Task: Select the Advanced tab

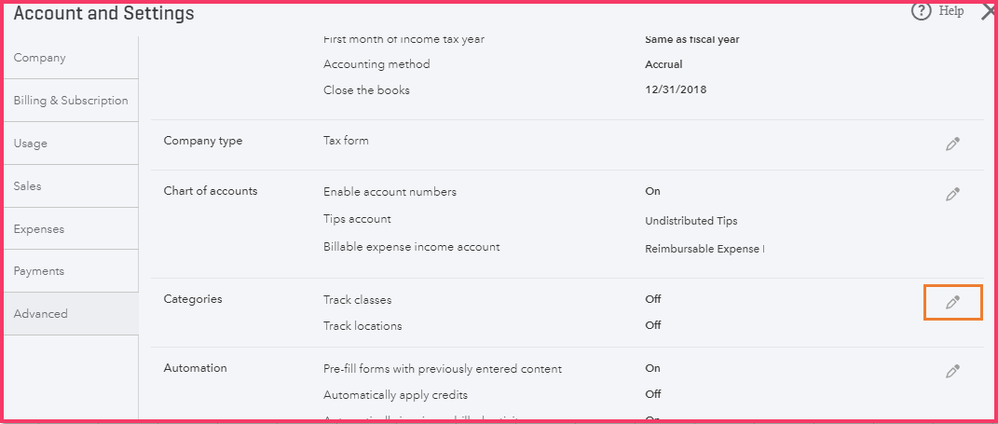Action: (41, 314)
